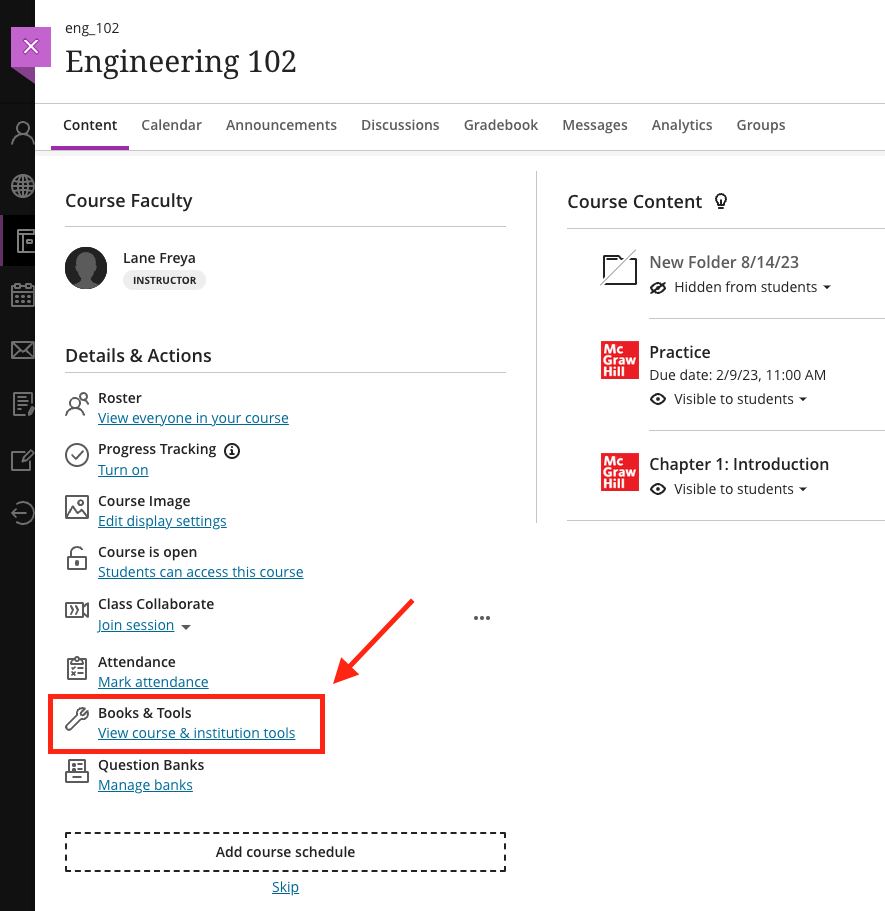Image resolution: width=885 pixels, height=911 pixels.
Task: Change the Practice item's Visible to students setting
Action: tap(729, 399)
